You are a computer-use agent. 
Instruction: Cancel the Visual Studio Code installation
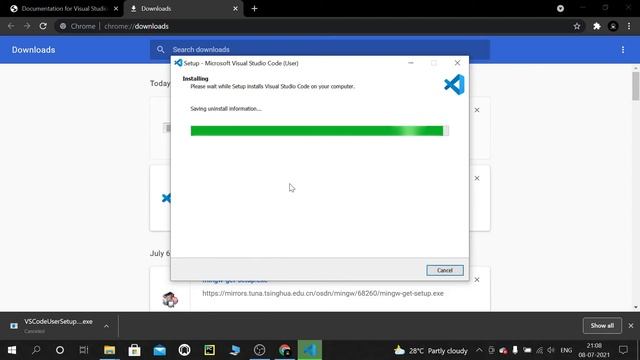click(x=444, y=270)
